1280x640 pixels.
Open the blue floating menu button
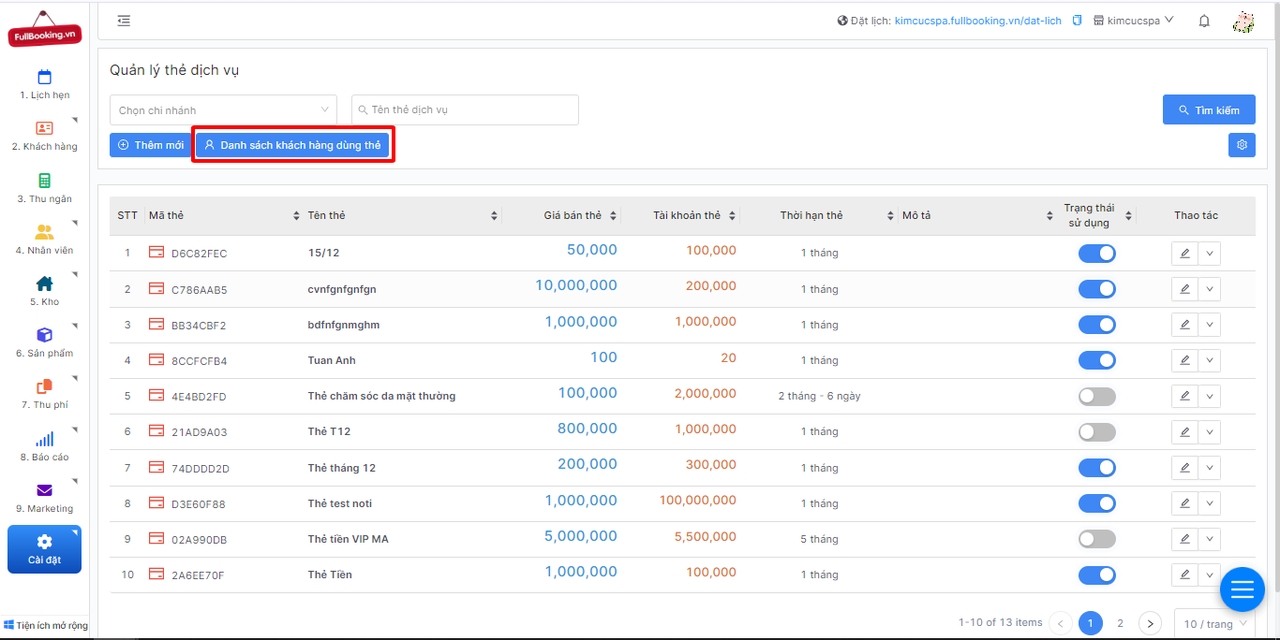click(1241, 590)
